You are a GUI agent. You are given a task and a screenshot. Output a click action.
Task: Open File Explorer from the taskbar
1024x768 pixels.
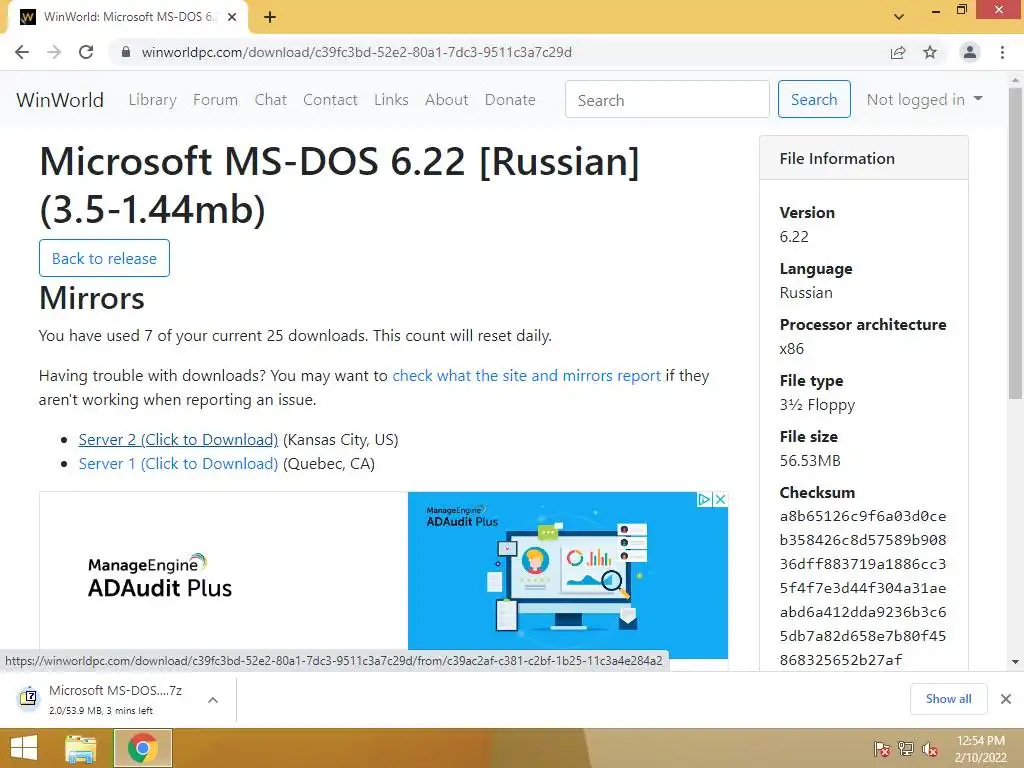point(81,748)
